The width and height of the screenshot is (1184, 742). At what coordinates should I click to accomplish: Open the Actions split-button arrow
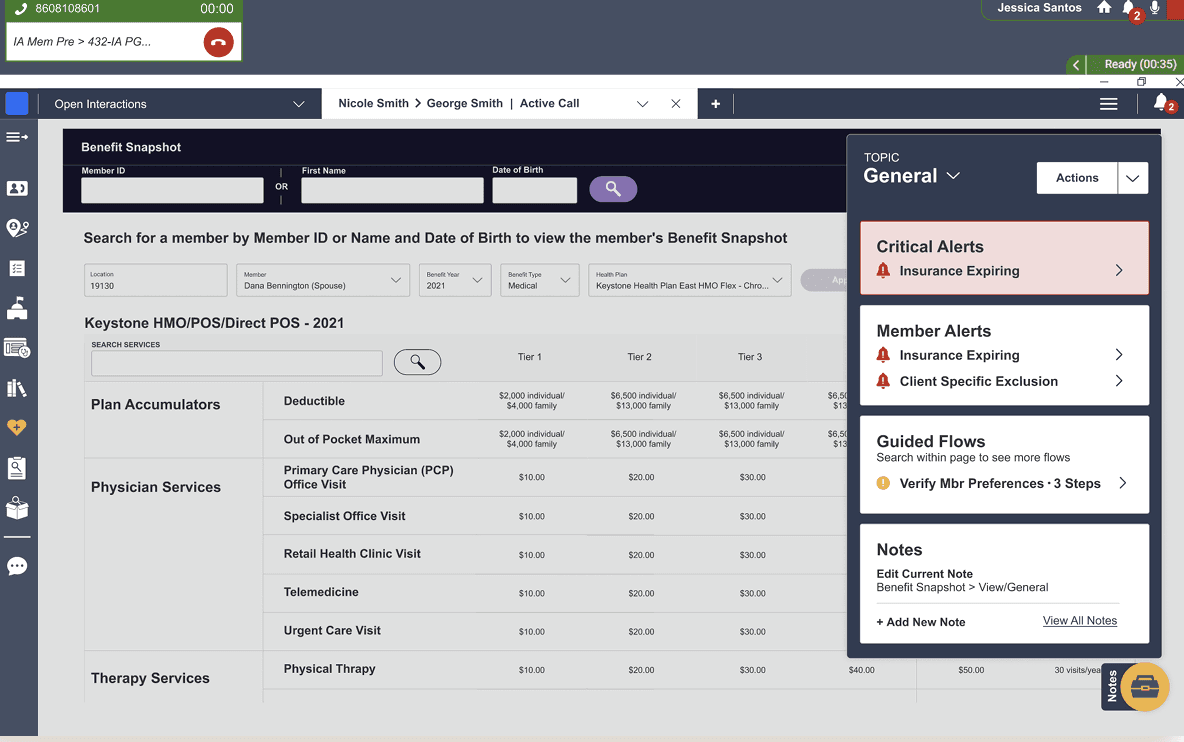pyautogui.click(x=1133, y=178)
